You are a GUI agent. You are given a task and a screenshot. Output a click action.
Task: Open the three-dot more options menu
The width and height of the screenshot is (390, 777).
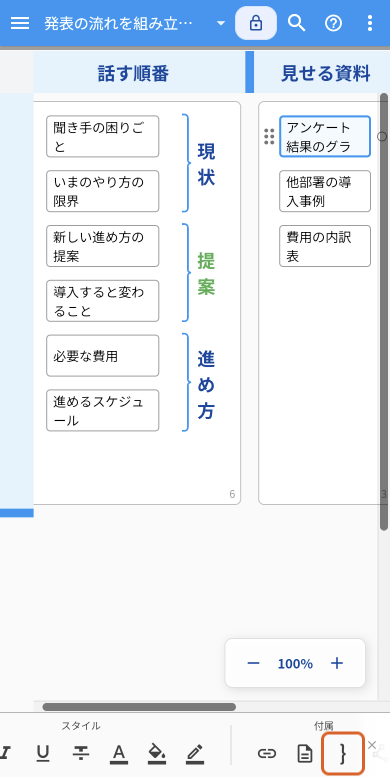coord(370,23)
